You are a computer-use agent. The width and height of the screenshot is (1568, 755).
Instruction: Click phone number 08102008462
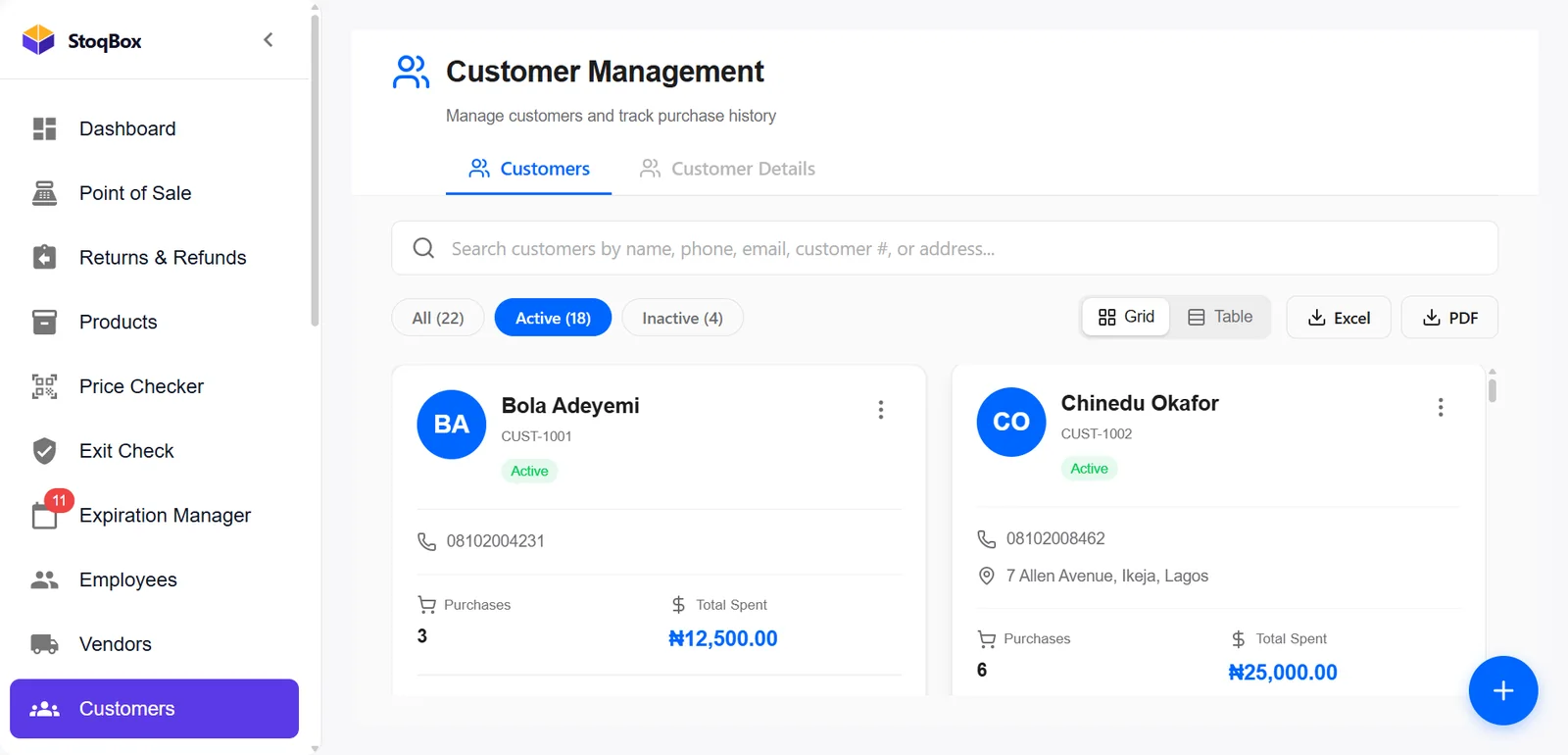[1055, 538]
